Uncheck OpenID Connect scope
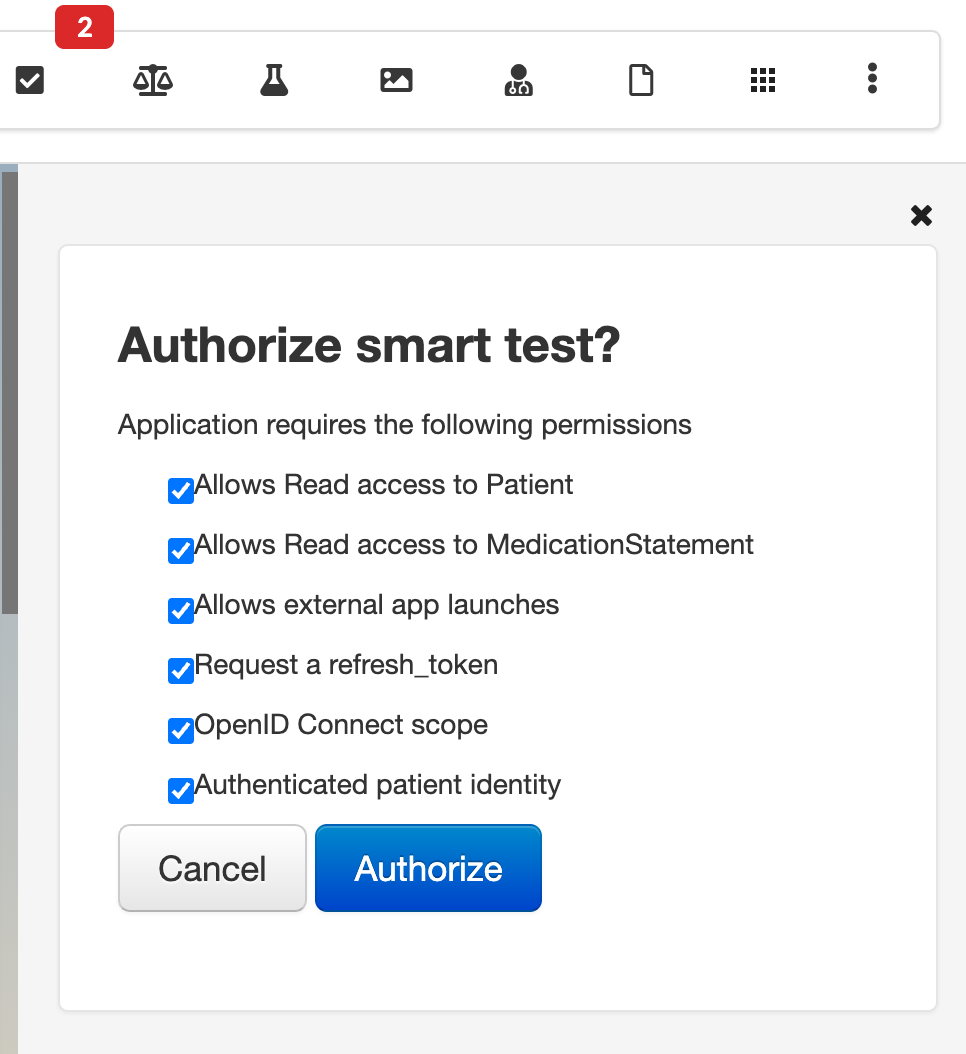Image resolution: width=966 pixels, height=1054 pixels. coord(180,730)
